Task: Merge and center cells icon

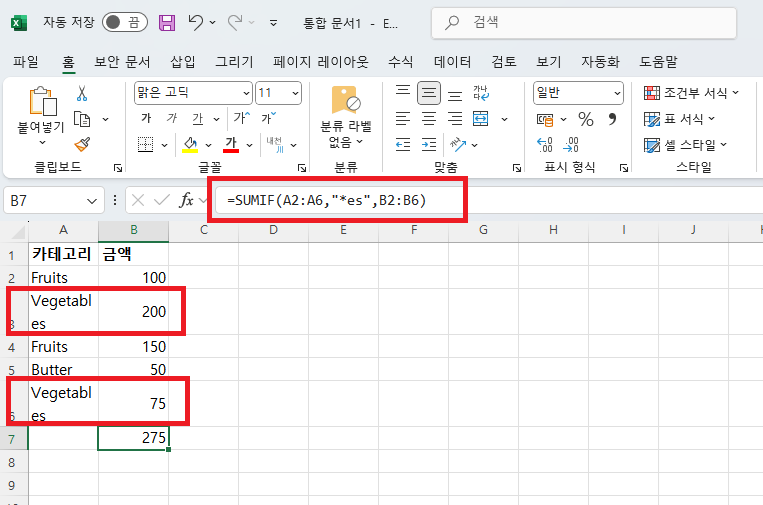Action: (481, 119)
